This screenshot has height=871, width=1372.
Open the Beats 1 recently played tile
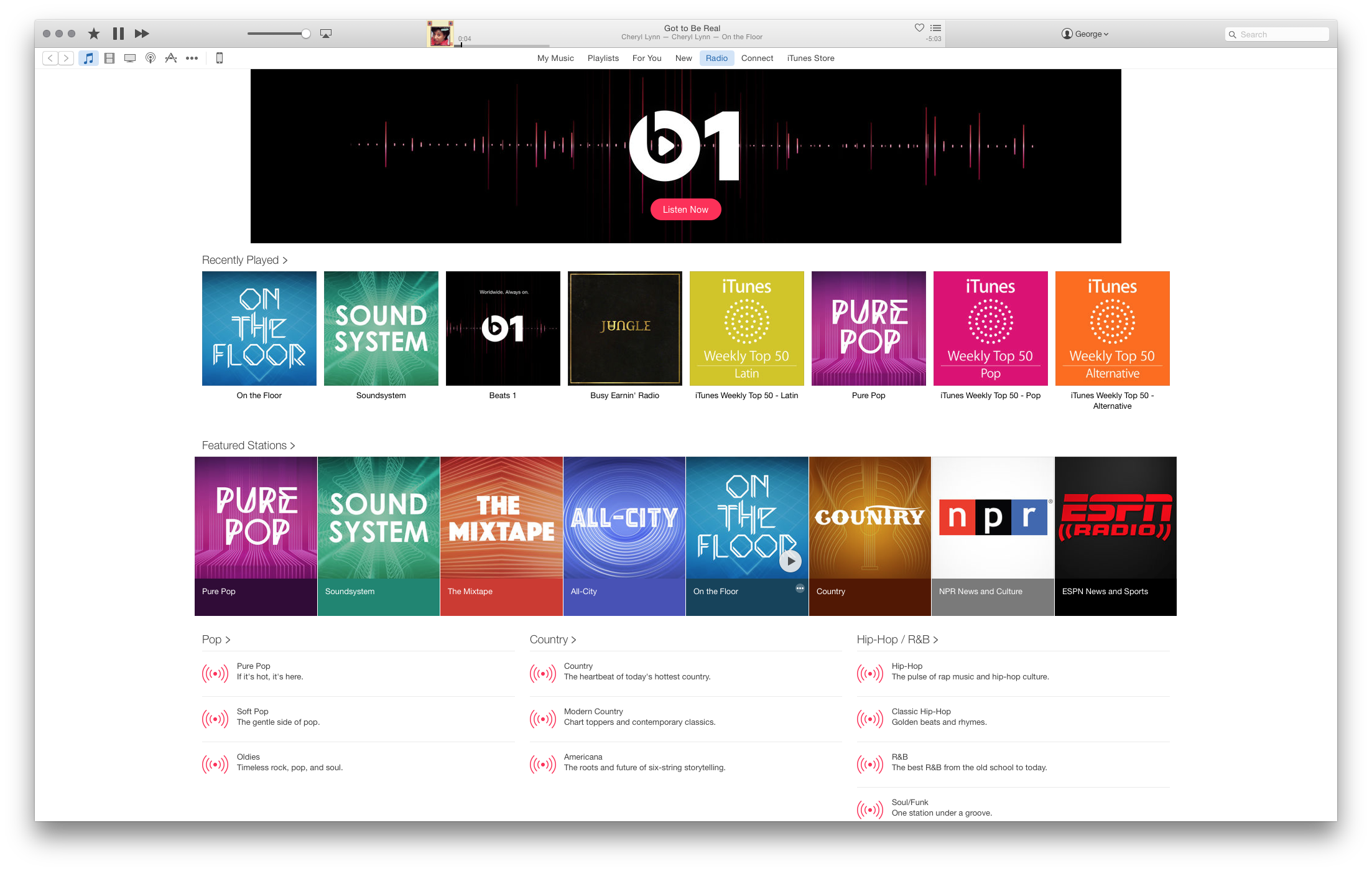point(503,328)
